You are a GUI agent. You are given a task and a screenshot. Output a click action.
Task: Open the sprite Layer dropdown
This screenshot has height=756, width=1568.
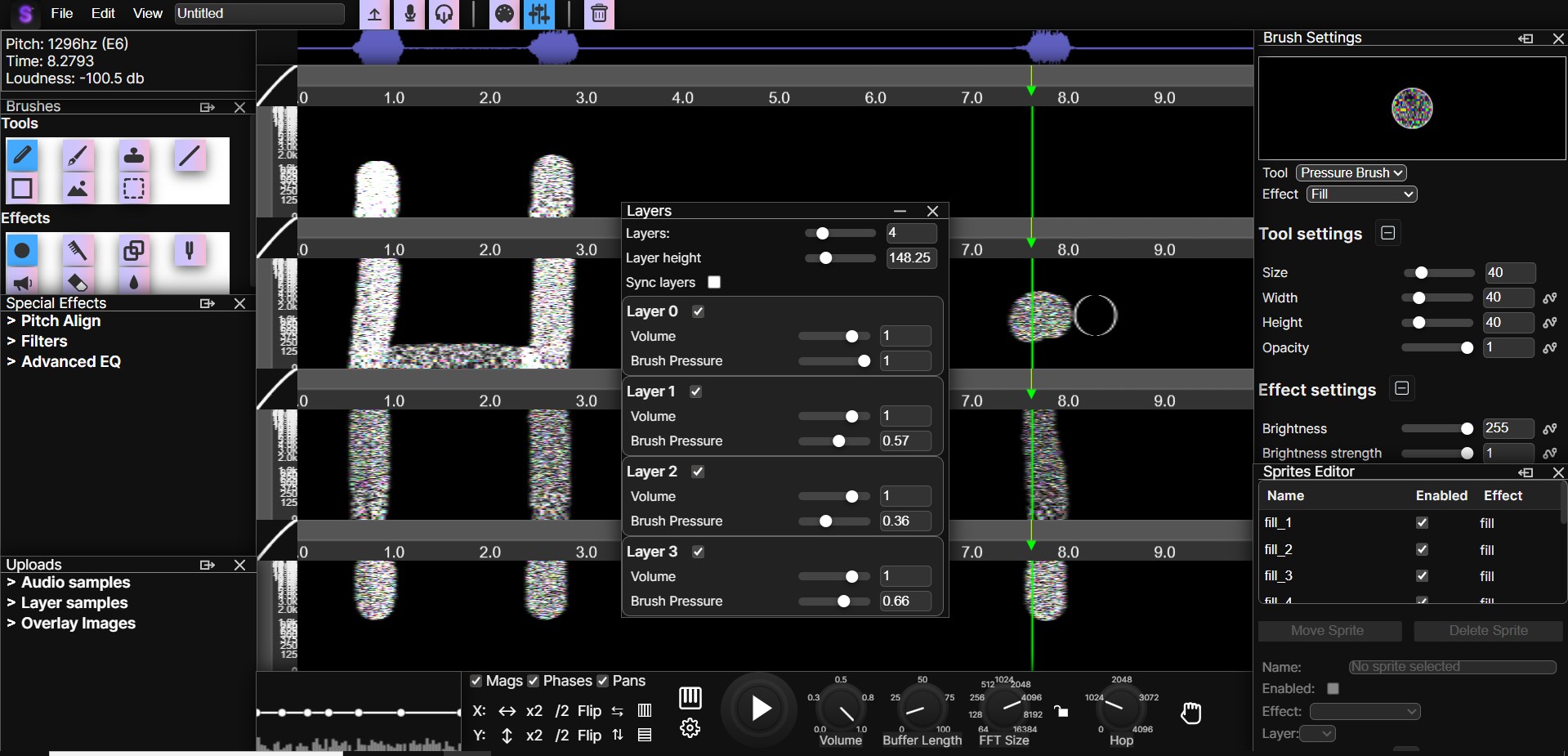pyautogui.click(x=1317, y=734)
